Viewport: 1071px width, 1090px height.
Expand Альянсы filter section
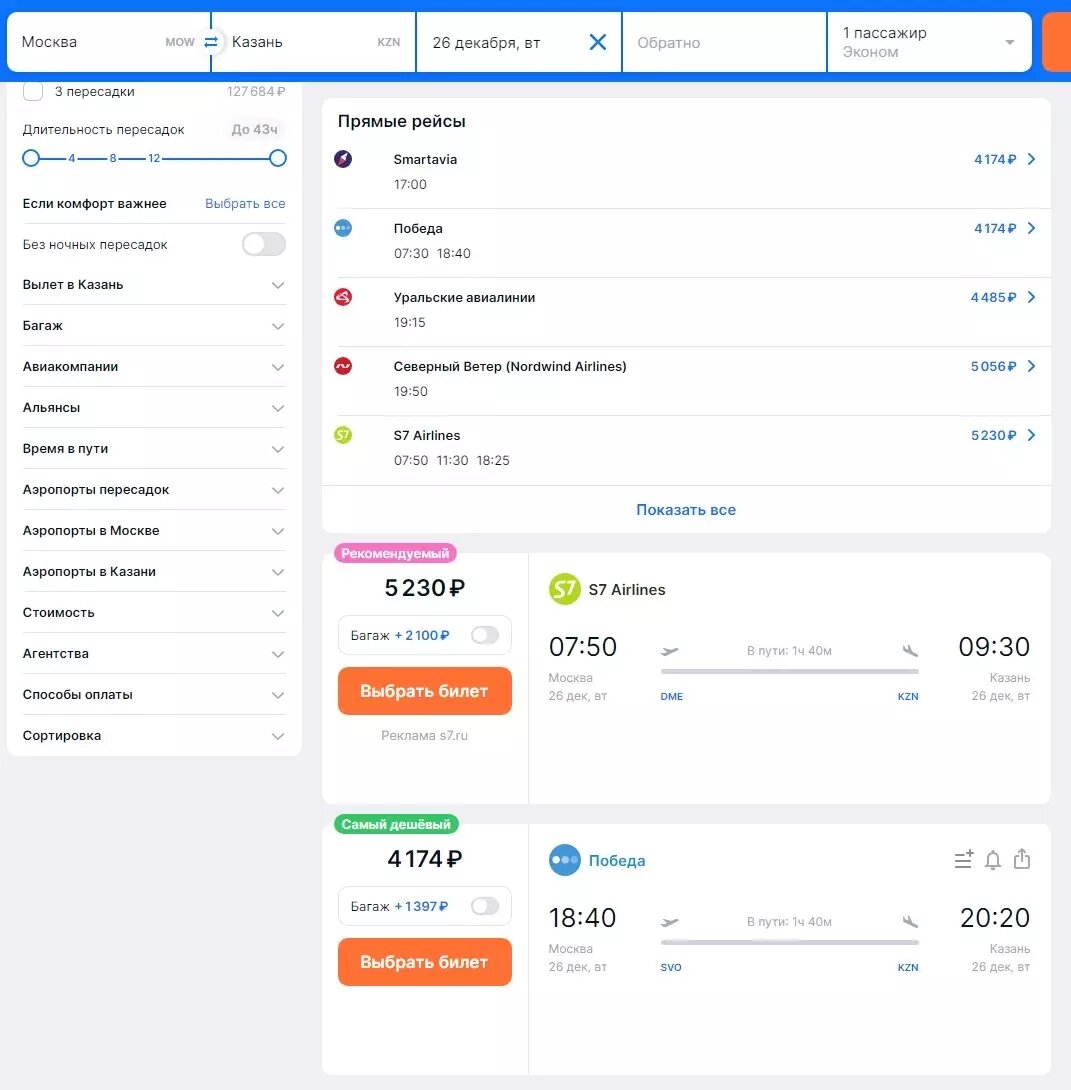(154, 407)
